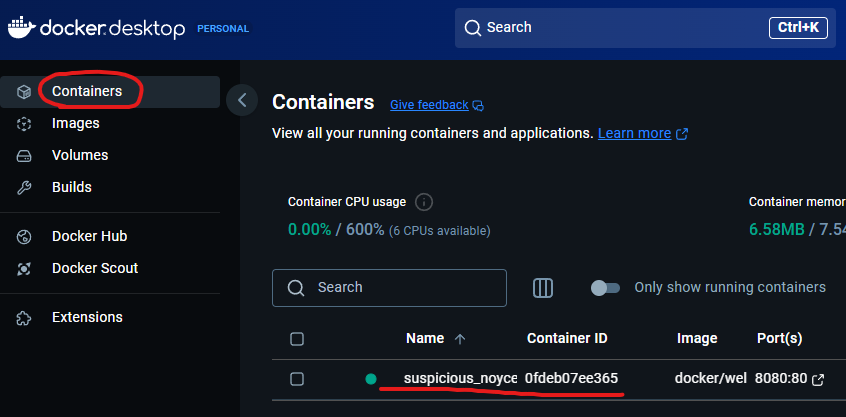Open Docker Scout from the sidebar
The height and width of the screenshot is (417, 846).
pos(110,268)
